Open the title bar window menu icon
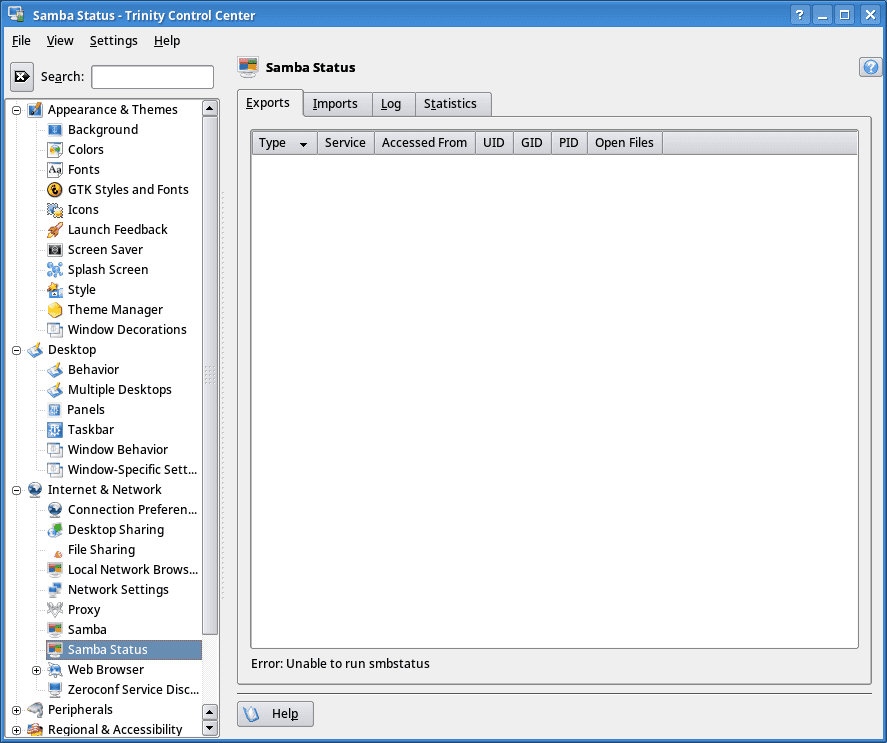Screen dimensions: 887x743 point(16,14)
